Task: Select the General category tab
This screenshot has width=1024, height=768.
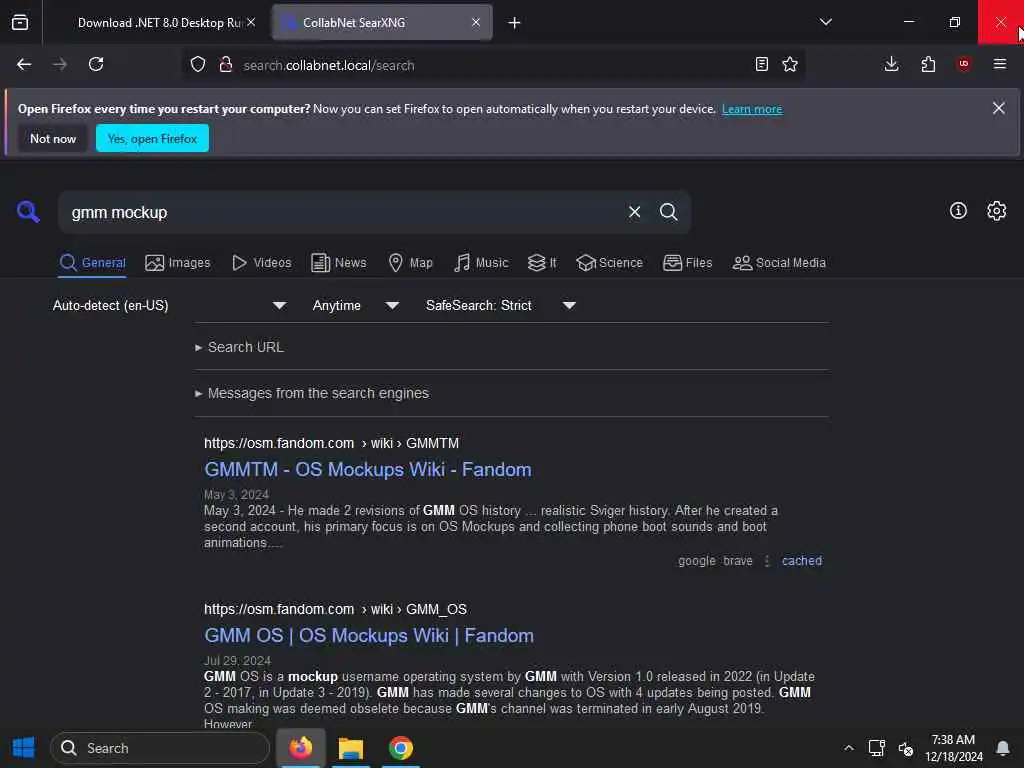Action: pyautogui.click(x=92, y=263)
